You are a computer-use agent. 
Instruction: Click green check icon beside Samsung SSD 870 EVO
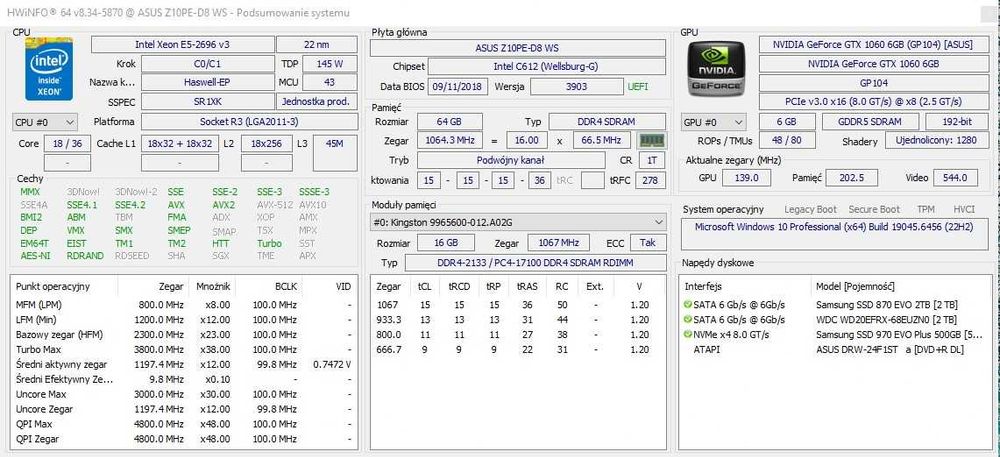click(x=688, y=305)
